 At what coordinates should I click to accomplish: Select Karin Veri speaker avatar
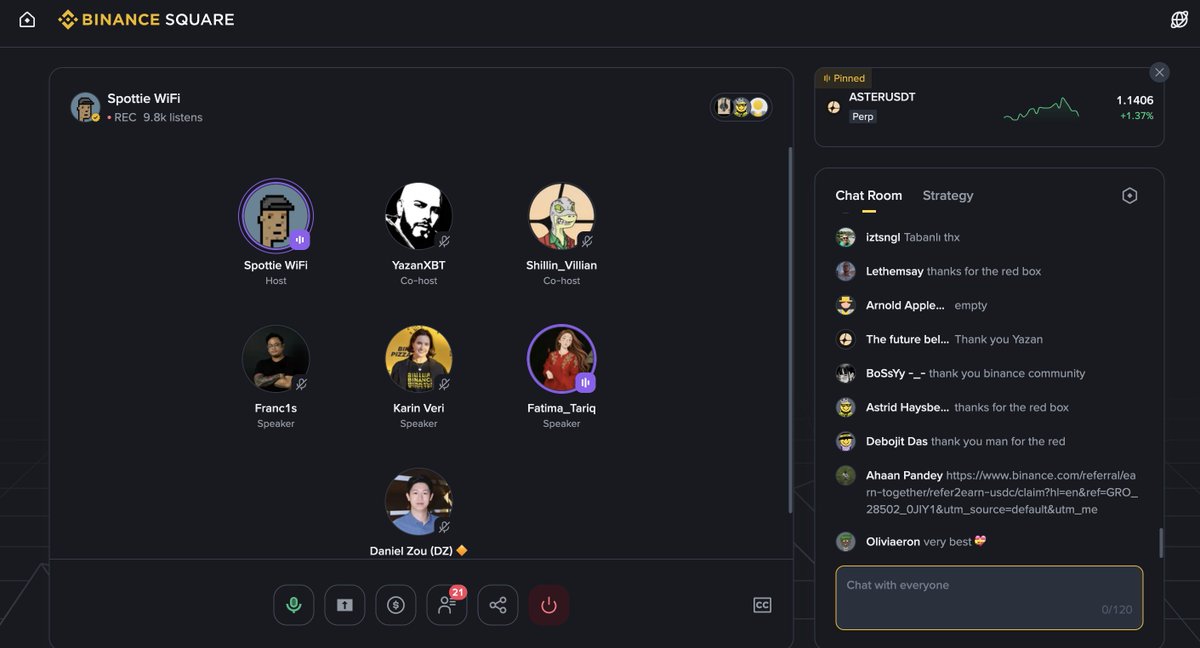coord(419,359)
